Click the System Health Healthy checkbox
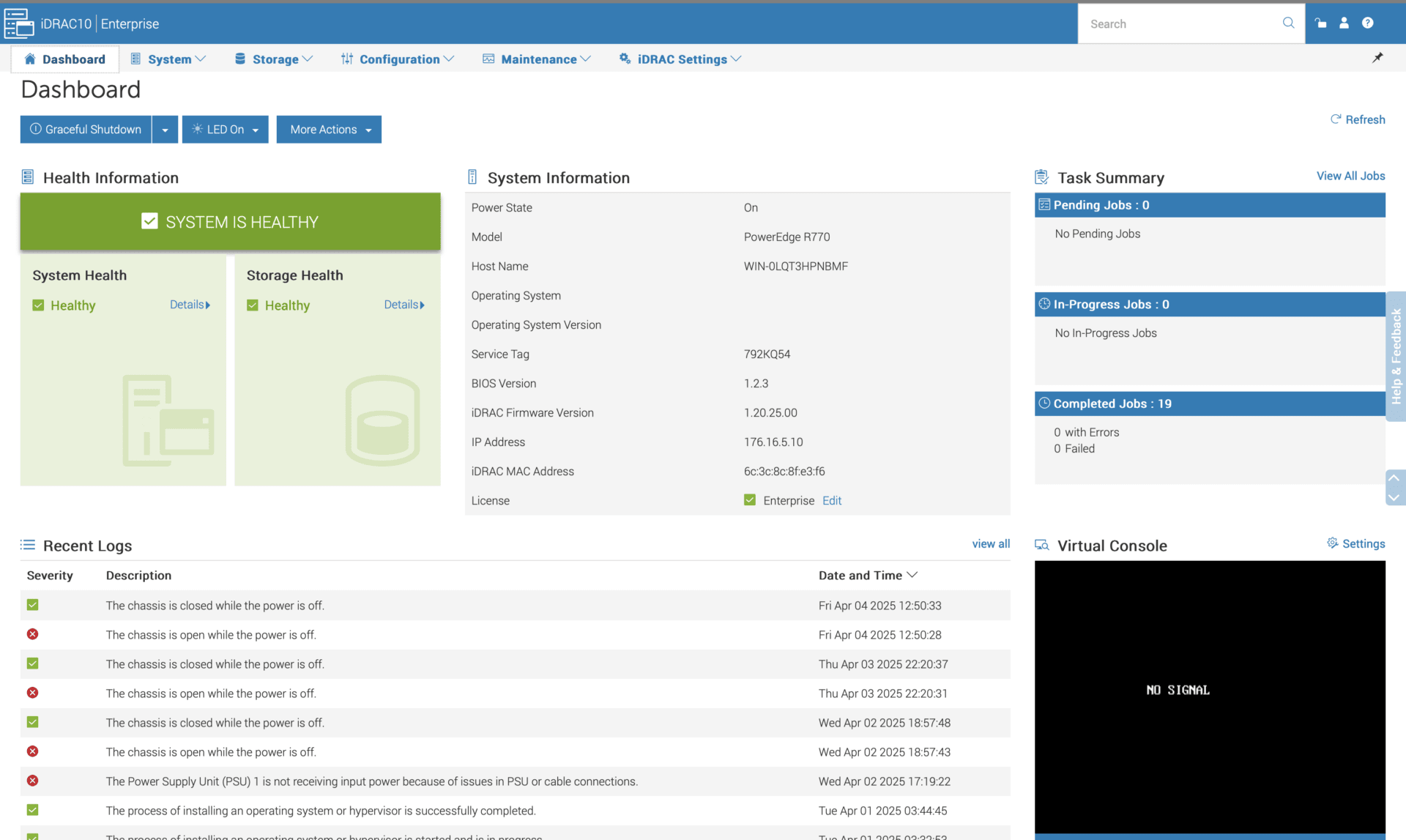Screen dimensions: 1406x840 click(39, 305)
